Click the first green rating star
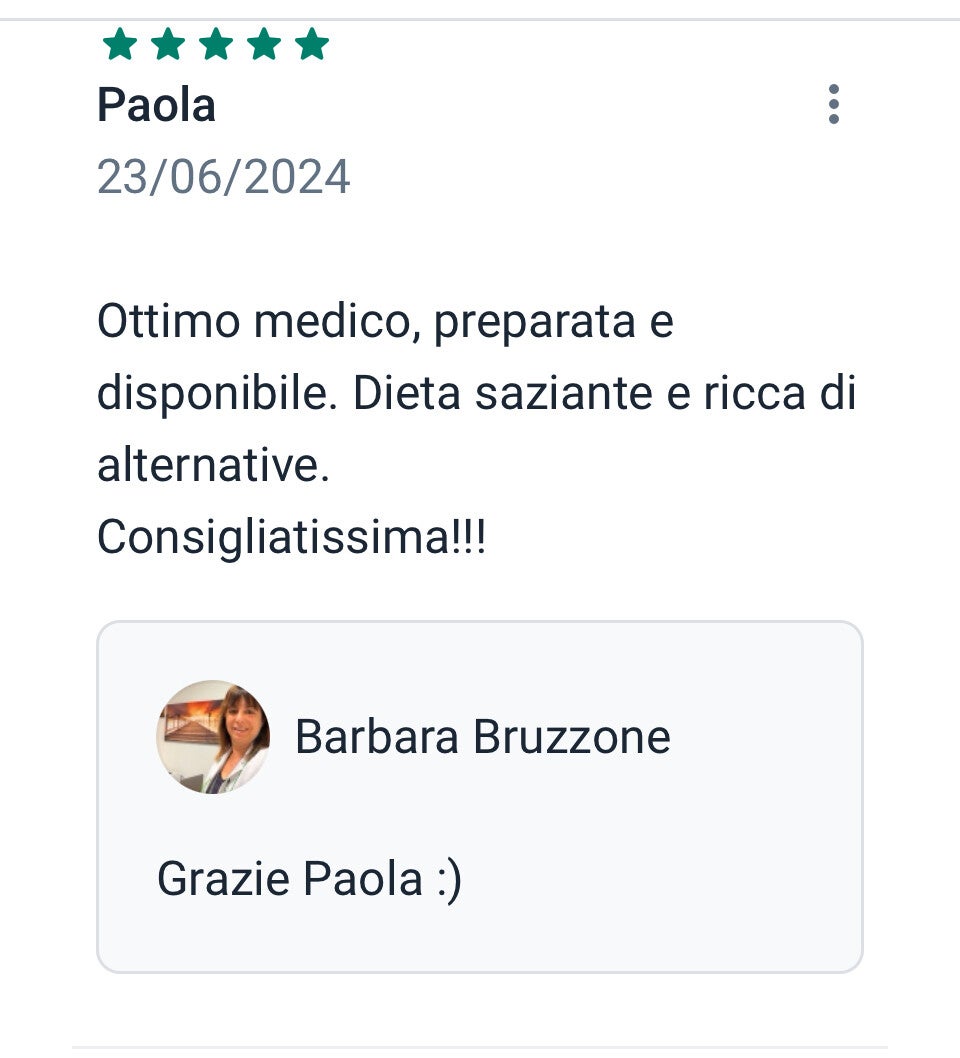The height and width of the screenshot is (1058, 960). tap(120, 45)
